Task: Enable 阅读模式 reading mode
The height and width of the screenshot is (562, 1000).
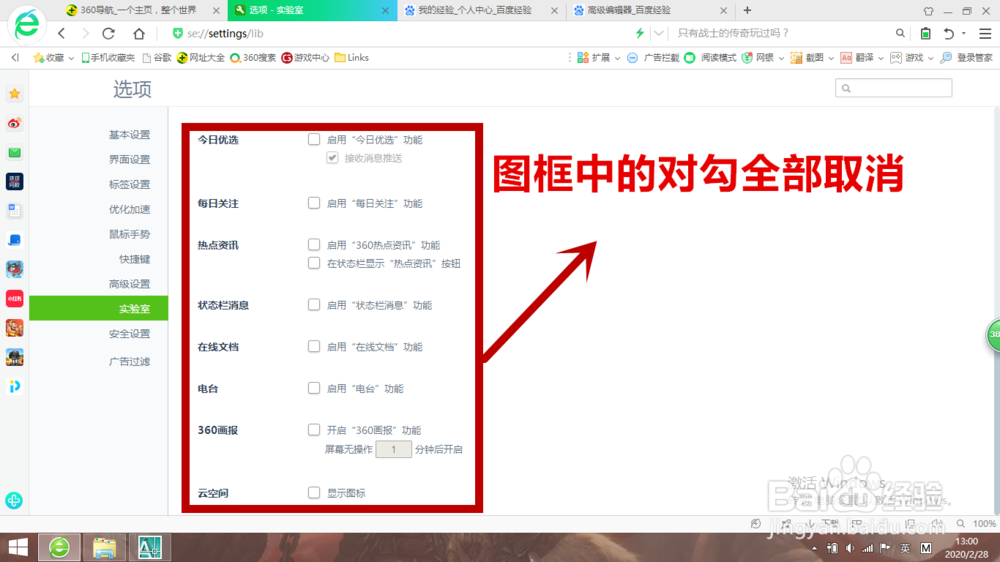Action: point(710,57)
